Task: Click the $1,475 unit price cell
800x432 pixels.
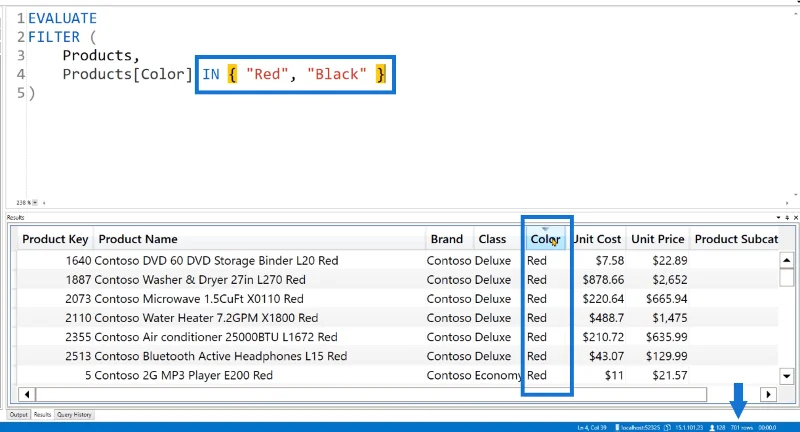Action: 669,318
